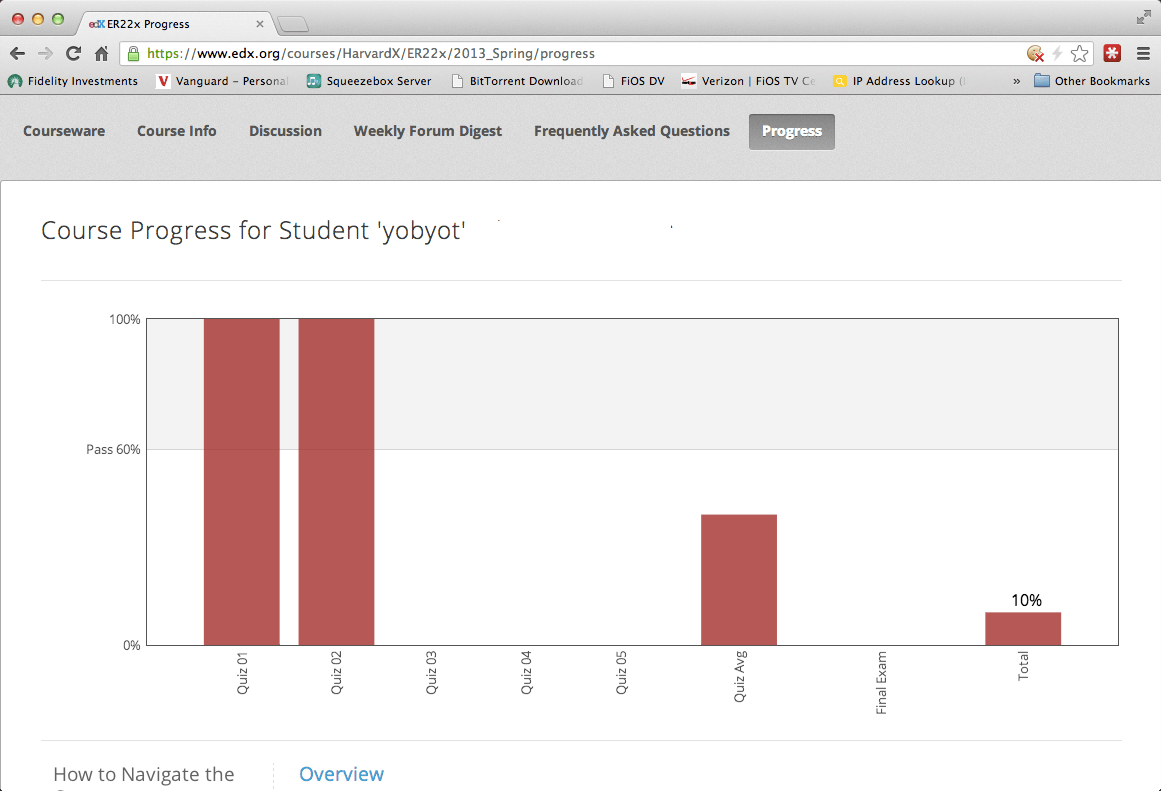The height and width of the screenshot is (791, 1161).
Task: Open the Chrome hamburger menu
Action: 1143,53
